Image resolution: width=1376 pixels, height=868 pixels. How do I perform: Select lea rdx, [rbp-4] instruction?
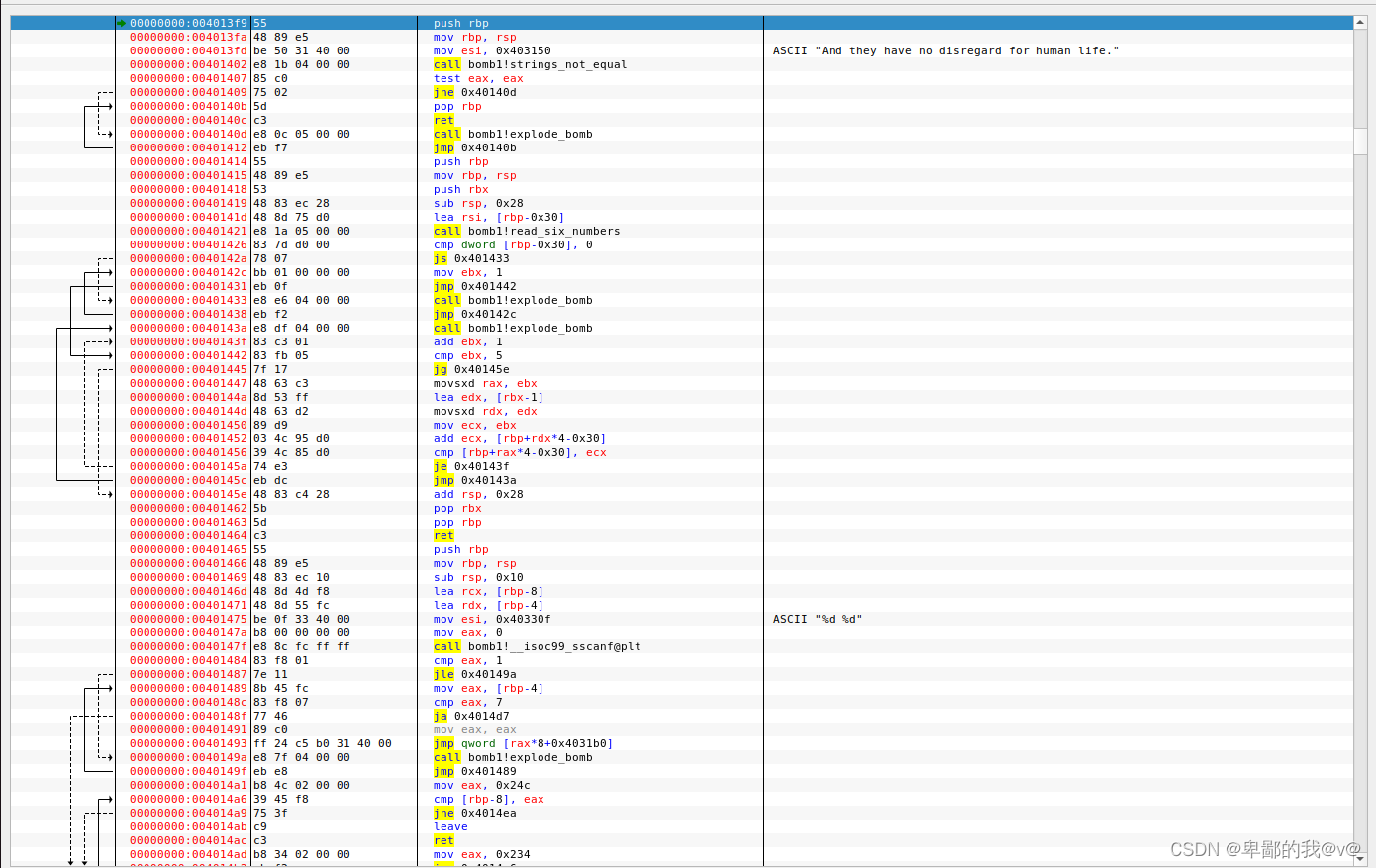tap(488, 605)
